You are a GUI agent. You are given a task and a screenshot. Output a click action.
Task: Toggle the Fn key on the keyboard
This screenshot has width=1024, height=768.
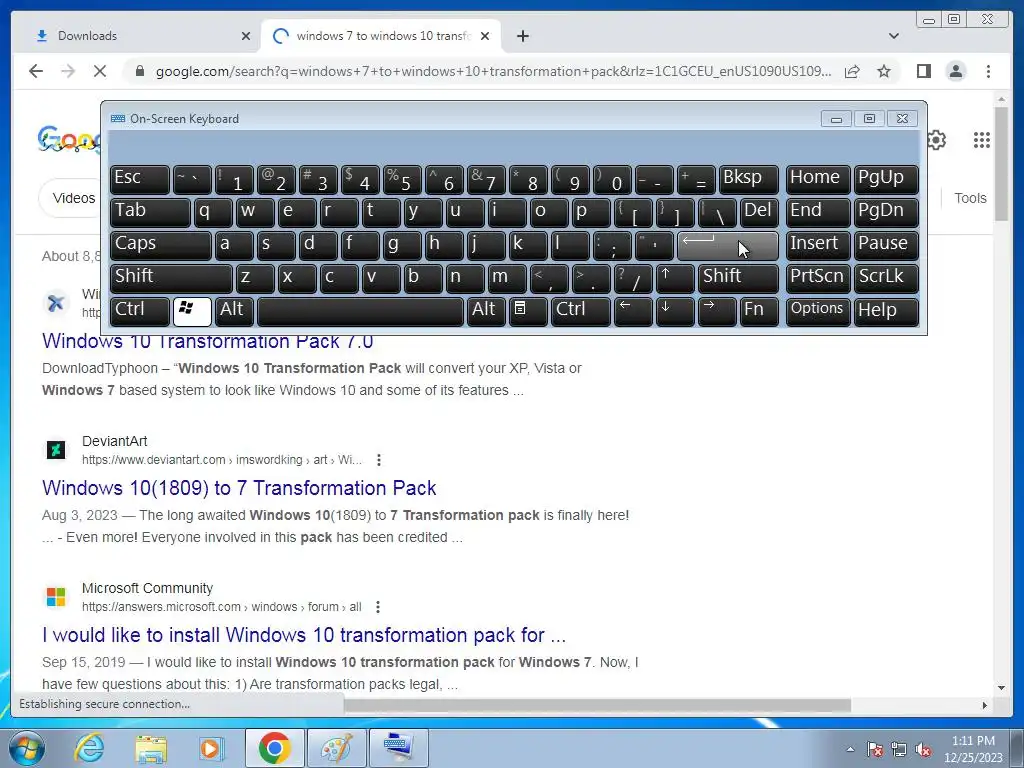pyautogui.click(x=758, y=311)
